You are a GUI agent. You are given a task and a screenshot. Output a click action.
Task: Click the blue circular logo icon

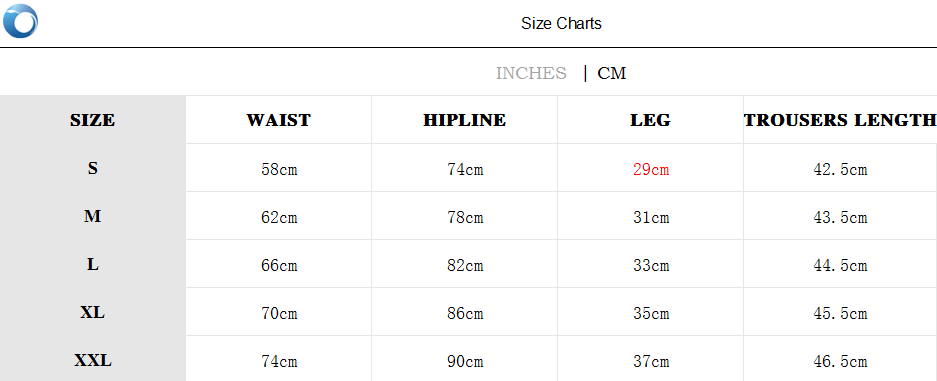click(x=20, y=21)
